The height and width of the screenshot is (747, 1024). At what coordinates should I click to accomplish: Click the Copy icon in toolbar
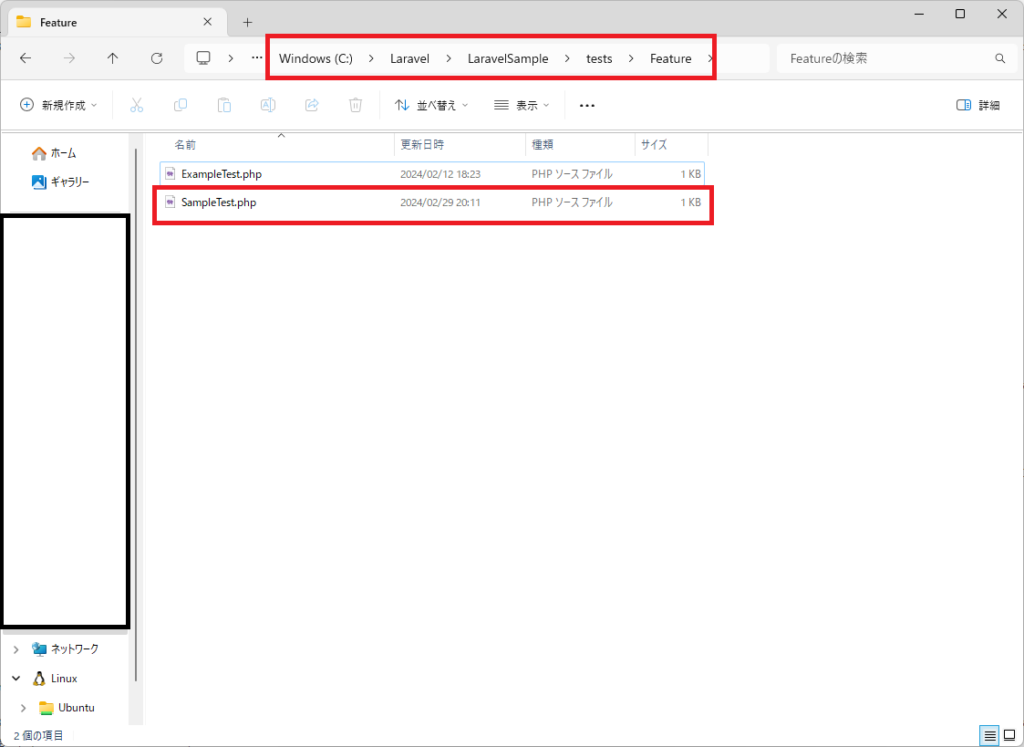tap(180, 105)
